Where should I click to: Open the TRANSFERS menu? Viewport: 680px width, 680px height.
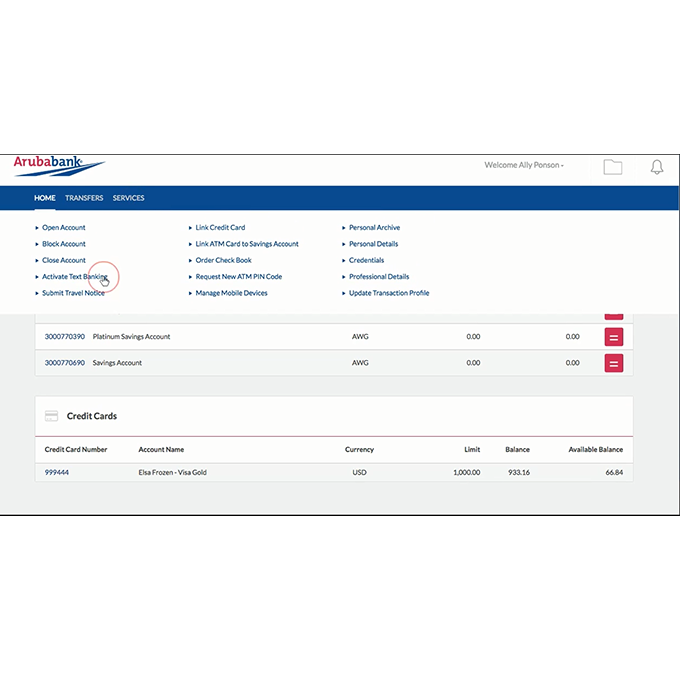coord(84,198)
